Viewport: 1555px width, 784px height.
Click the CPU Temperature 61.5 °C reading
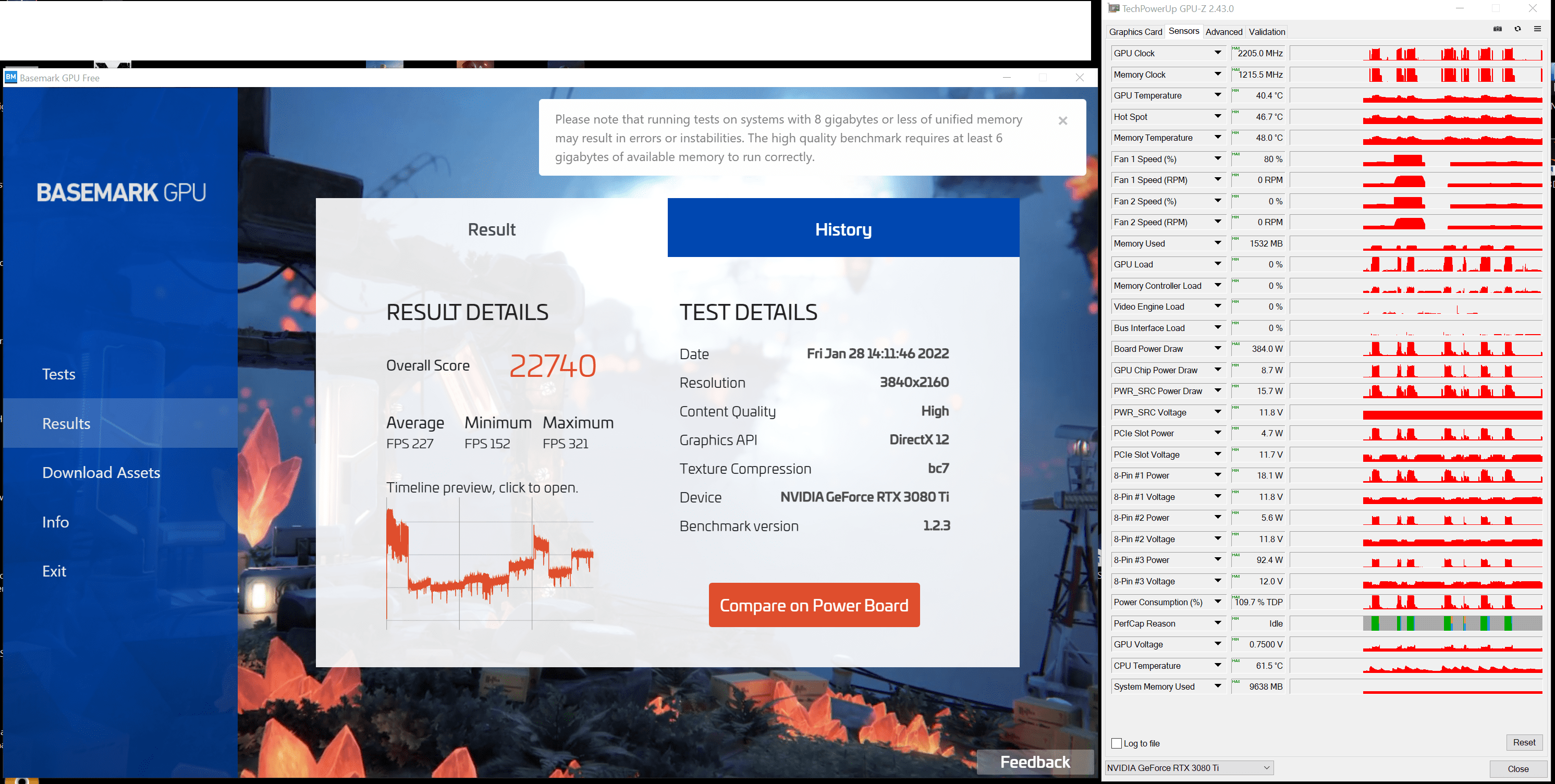point(1259,666)
